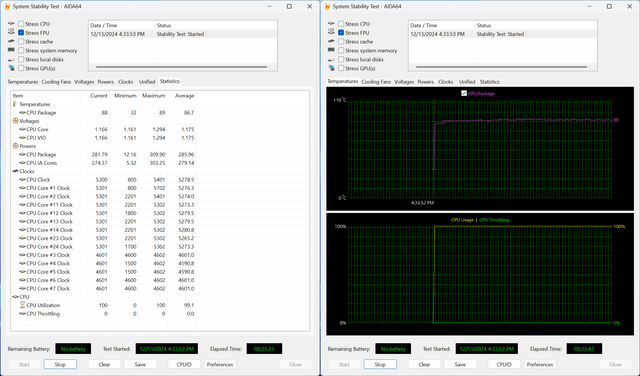Click log horizontal scrollbar in left window
The height and width of the screenshot is (376, 640).
[x=182, y=67]
